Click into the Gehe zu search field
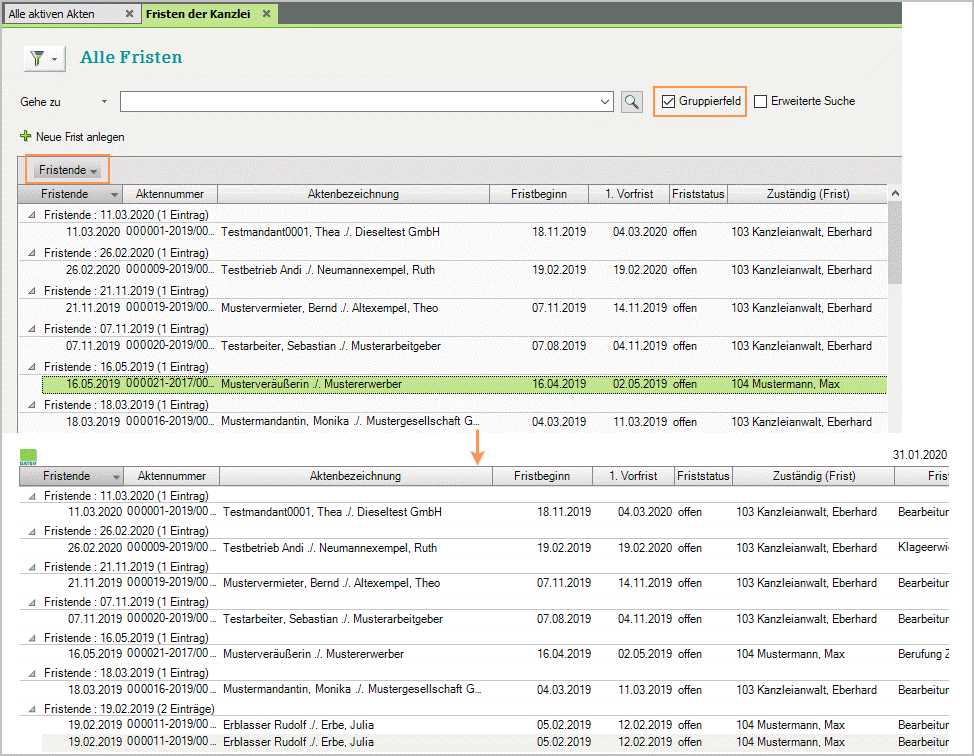The image size is (974, 756). tap(358, 101)
